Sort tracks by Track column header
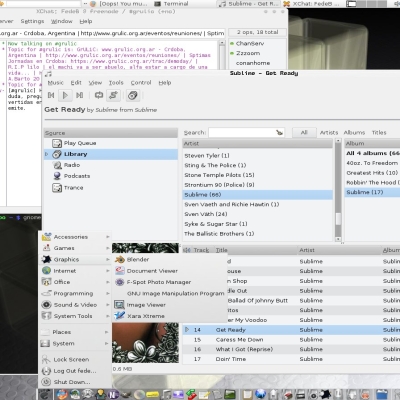This screenshot has width=400, height=400. [201, 250]
